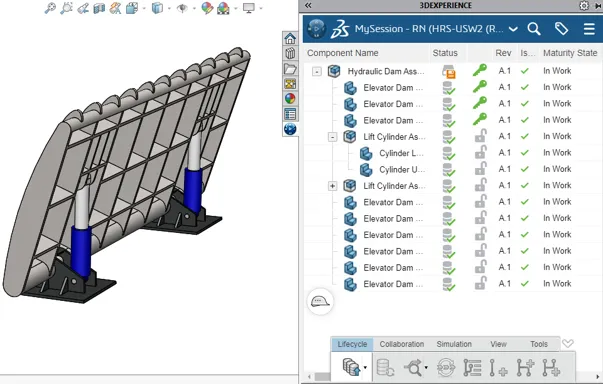Open the Custom Properties task pane tab
This screenshot has height=384, width=603.
click(x=290, y=114)
